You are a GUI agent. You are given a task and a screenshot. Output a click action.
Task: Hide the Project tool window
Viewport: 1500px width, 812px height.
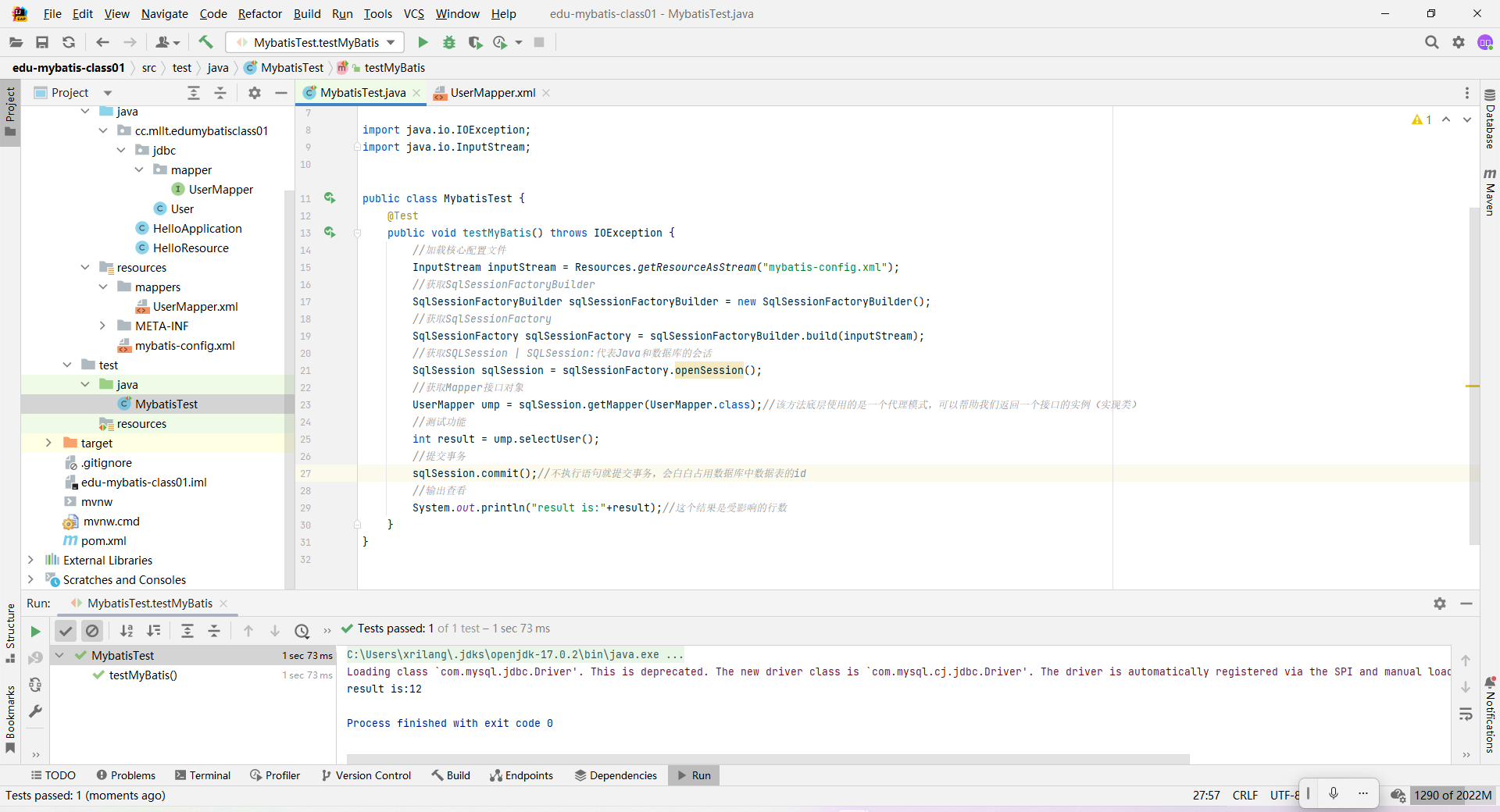pyautogui.click(x=281, y=93)
